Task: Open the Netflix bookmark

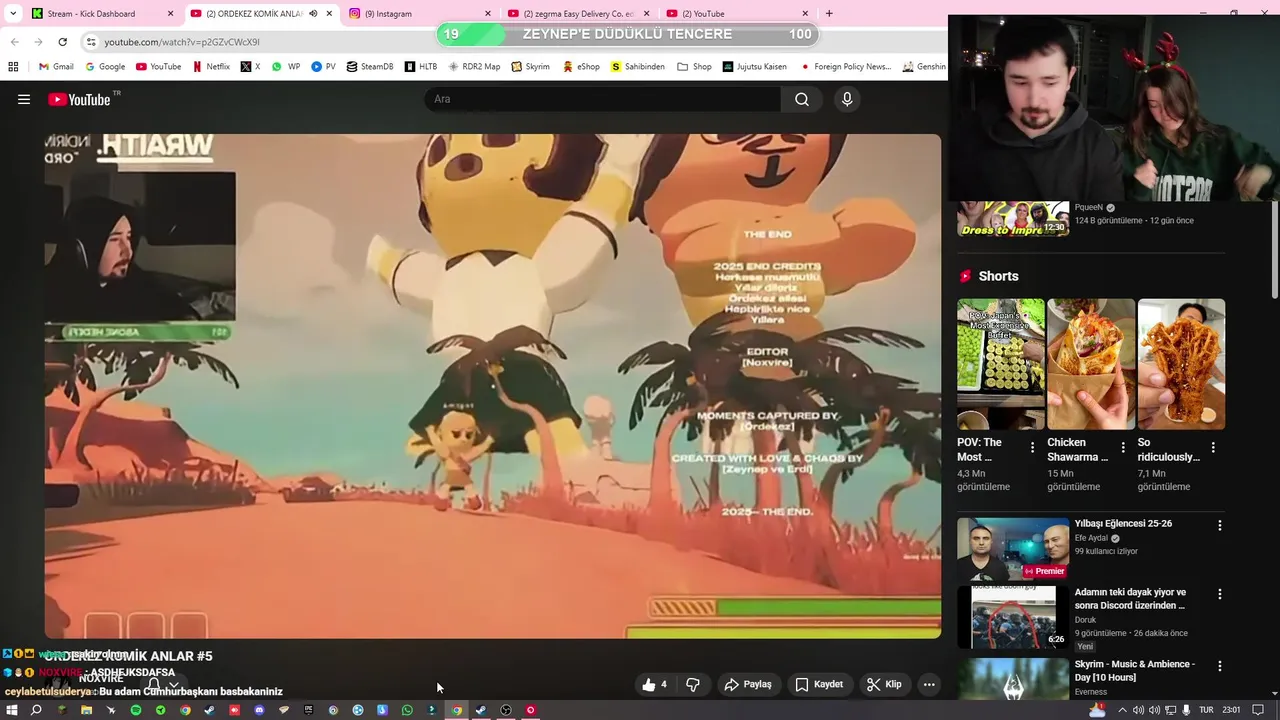Action: (x=211, y=66)
